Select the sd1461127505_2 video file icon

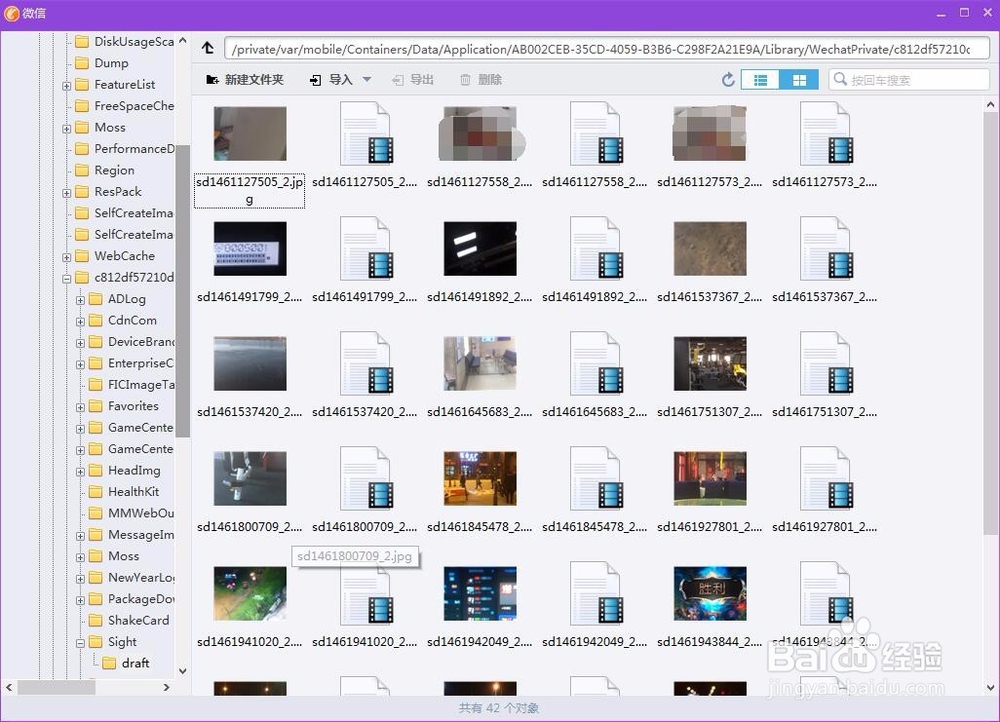click(x=365, y=133)
